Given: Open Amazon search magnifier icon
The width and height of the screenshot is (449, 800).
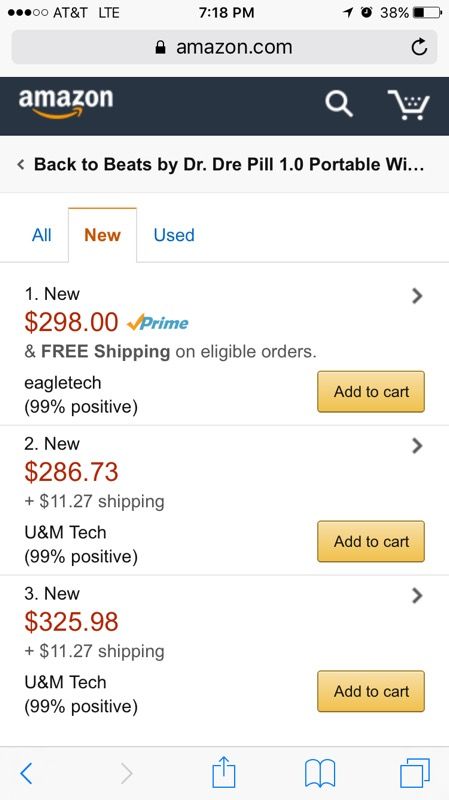Looking at the screenshot, I should [339, 105].
